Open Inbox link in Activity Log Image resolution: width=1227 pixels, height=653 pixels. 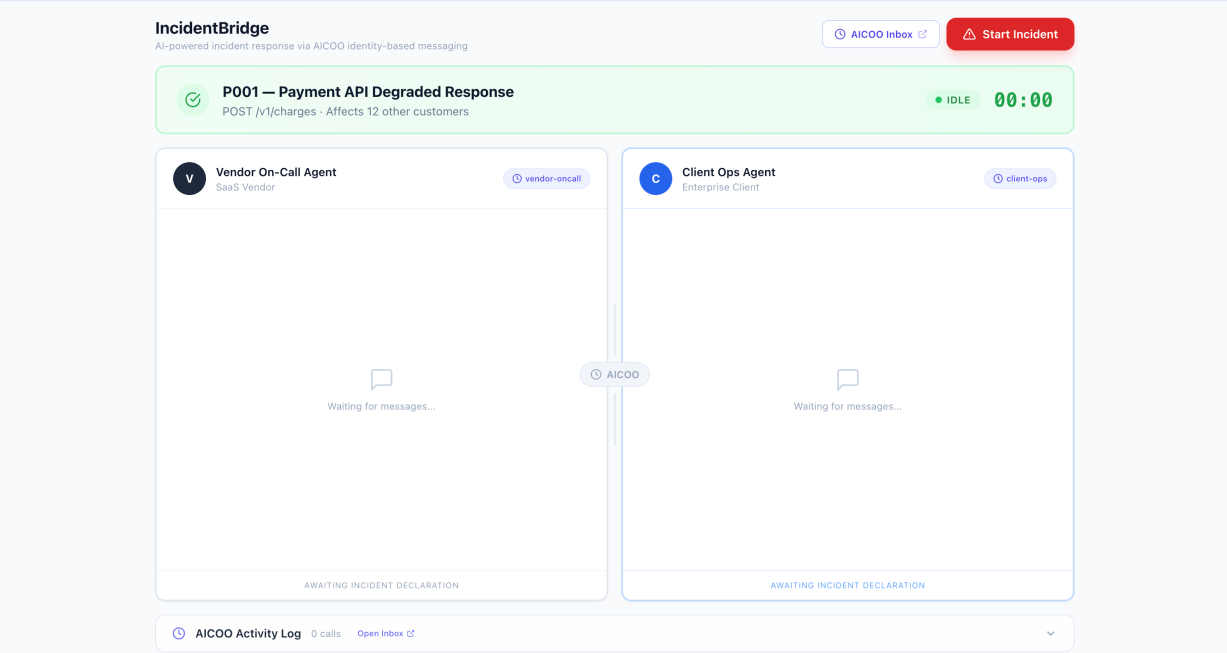386,633
